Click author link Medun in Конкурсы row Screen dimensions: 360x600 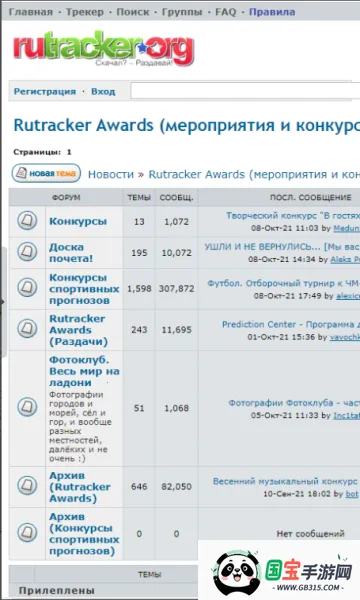[x=346, y=228]
